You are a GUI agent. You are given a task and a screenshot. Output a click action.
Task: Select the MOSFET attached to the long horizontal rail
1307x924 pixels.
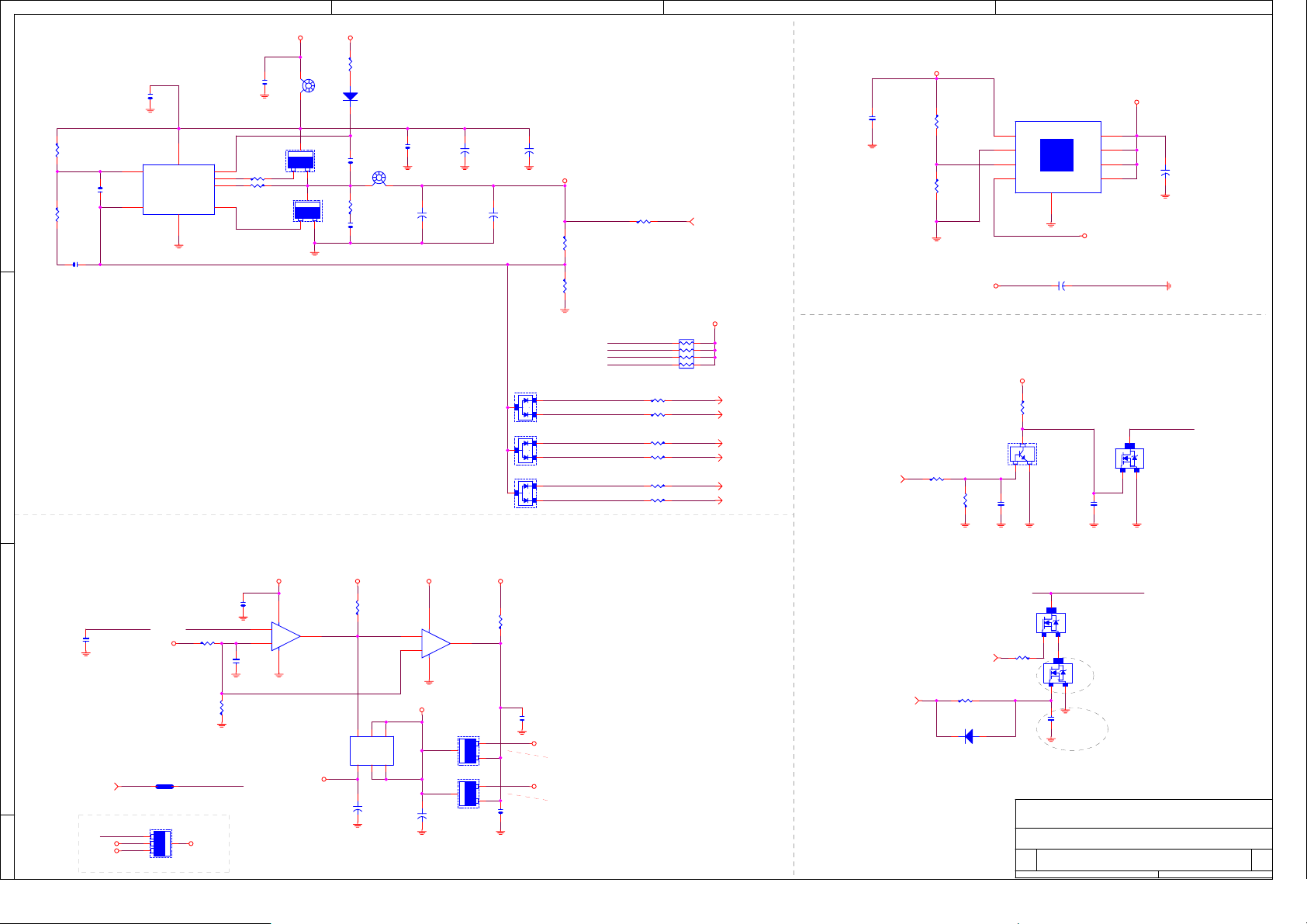(1051, 622)
